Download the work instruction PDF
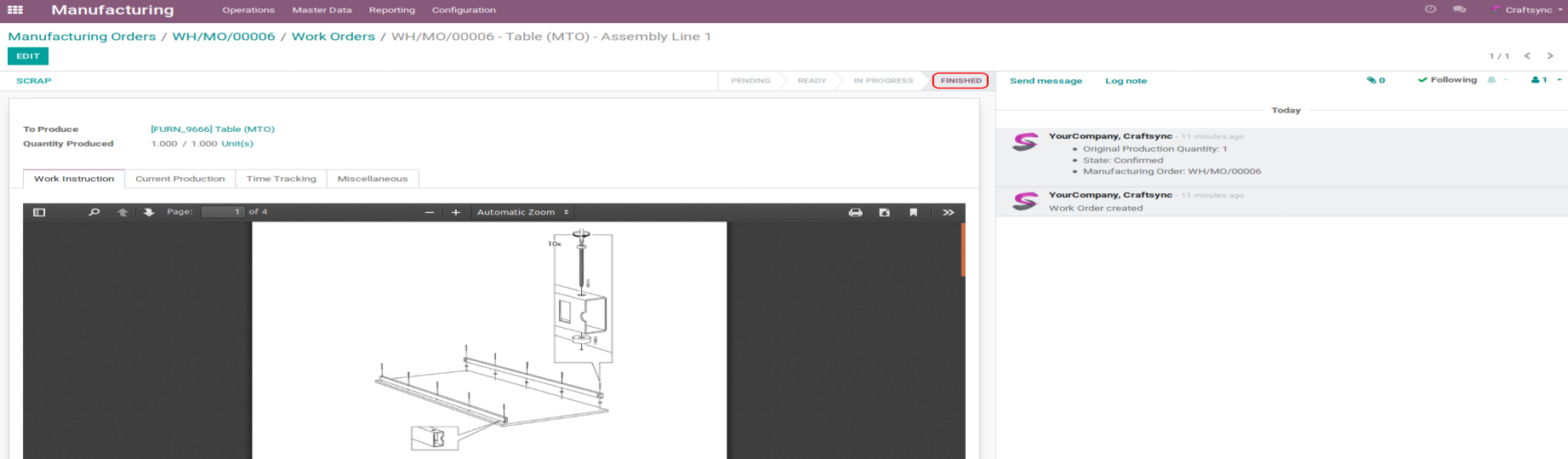The height and width of the screenshot is (459, 1568). click(x=885, y=212)
